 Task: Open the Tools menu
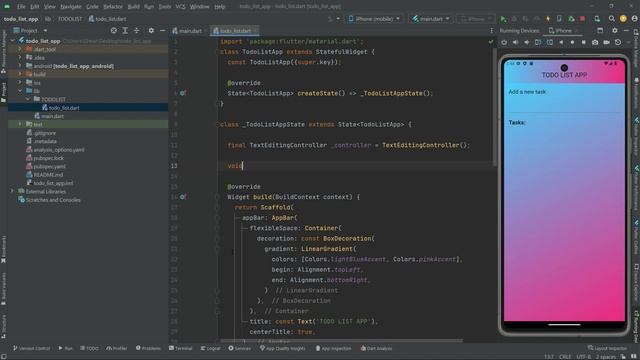click(x=164, y=7)
